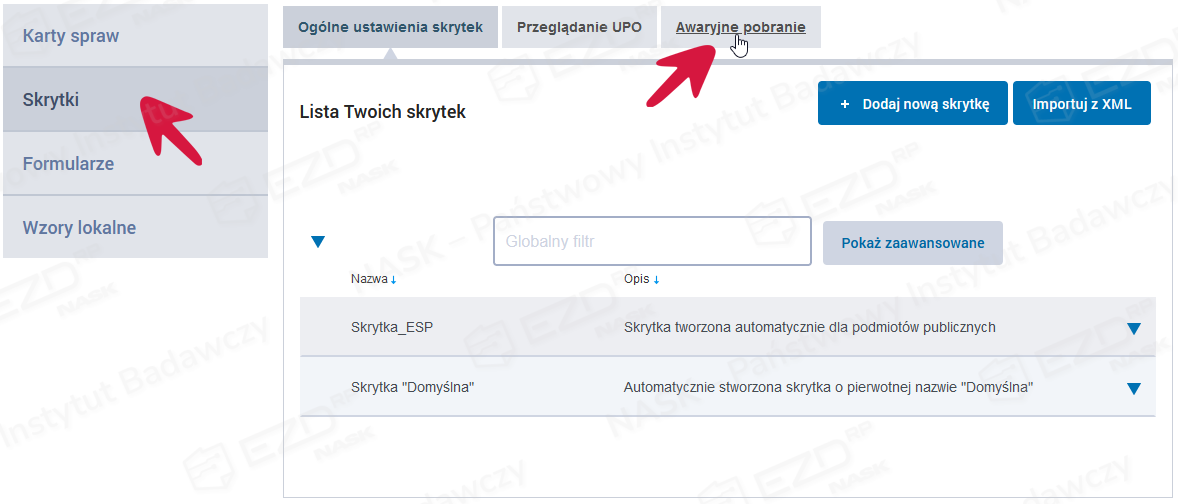Click the Dodaj nową skrytkę button
This screenshot has height=504, width=1178.
(x=912, y=104)
